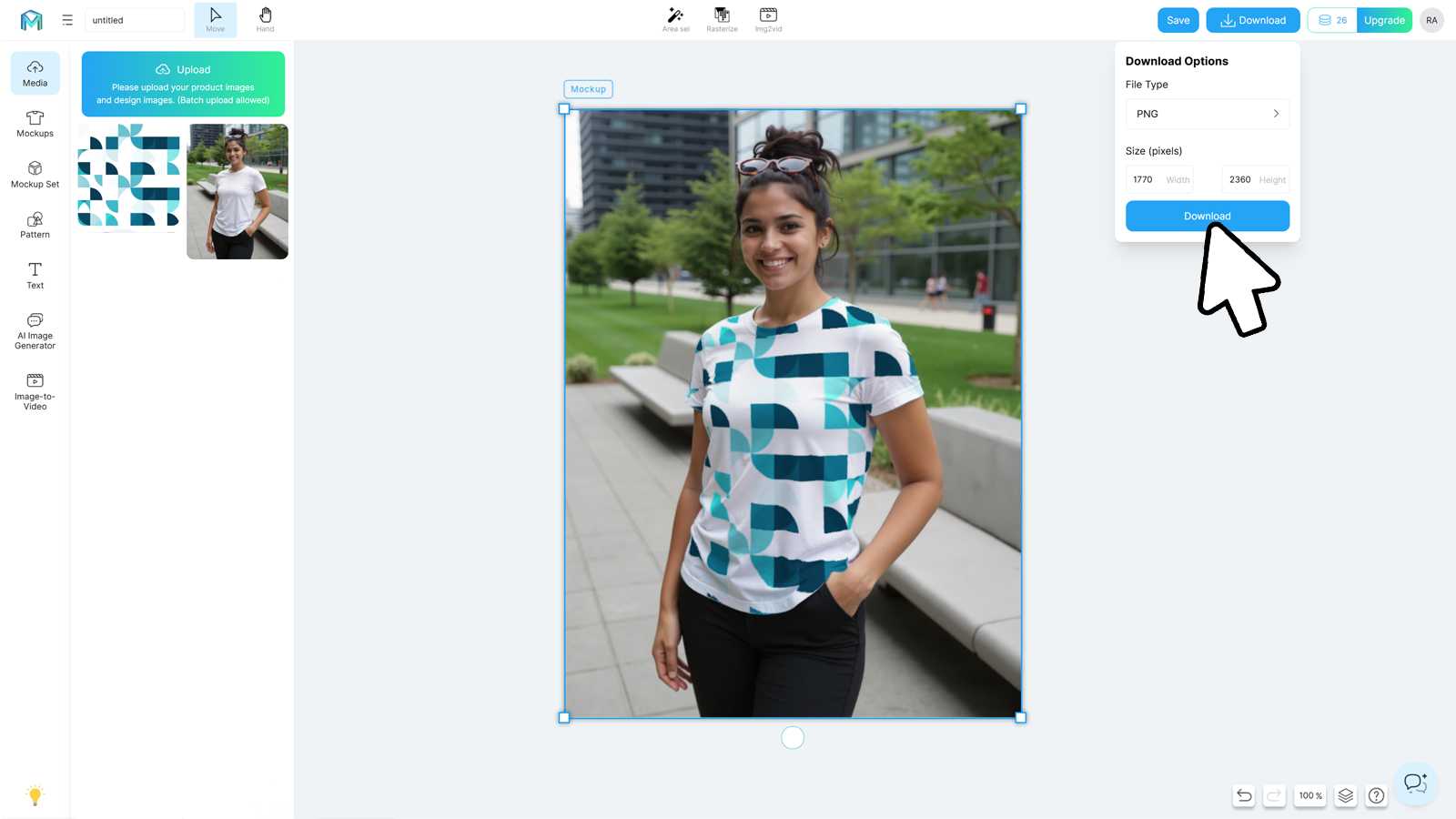Open the hamburger menu

(x=67, y=20)
